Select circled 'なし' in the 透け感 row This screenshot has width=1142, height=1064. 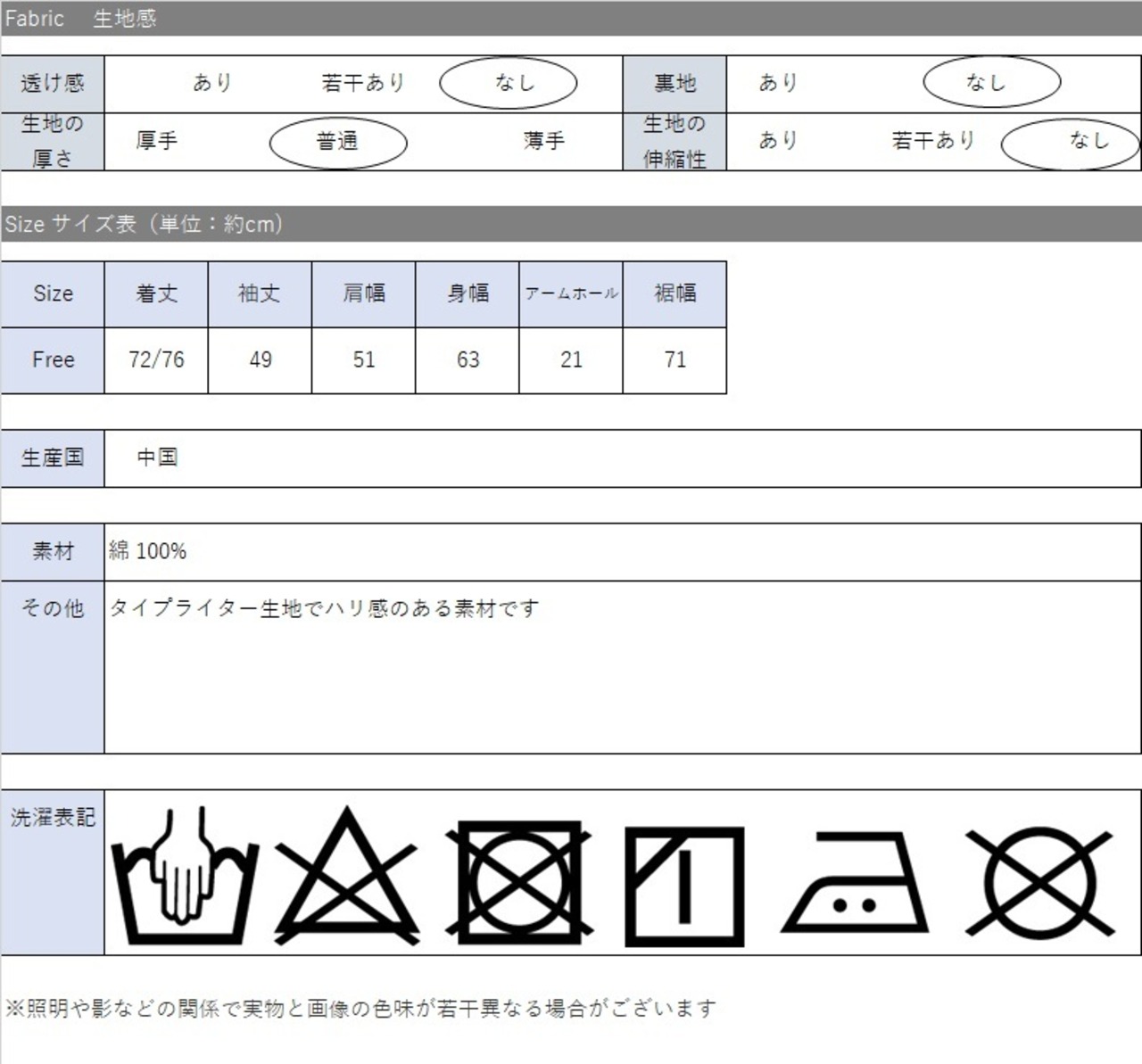click(509, 83)
